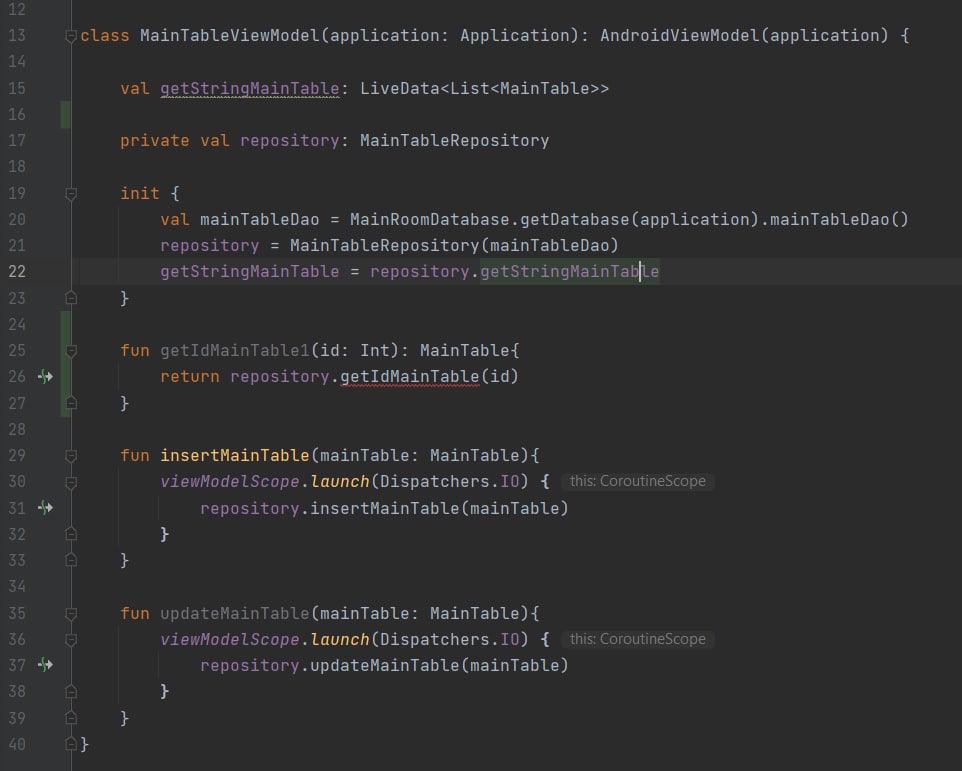Screen dimensions: 962x771
Task: Click suspend call gutter icon on line 37
Action: (45, 664)
